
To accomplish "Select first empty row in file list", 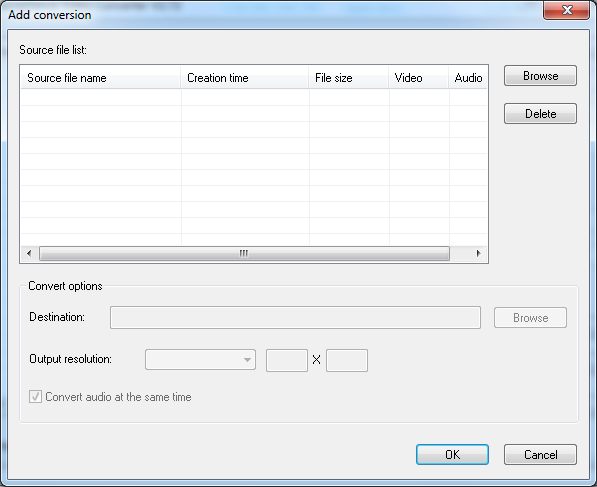I will tap(254, 97).
